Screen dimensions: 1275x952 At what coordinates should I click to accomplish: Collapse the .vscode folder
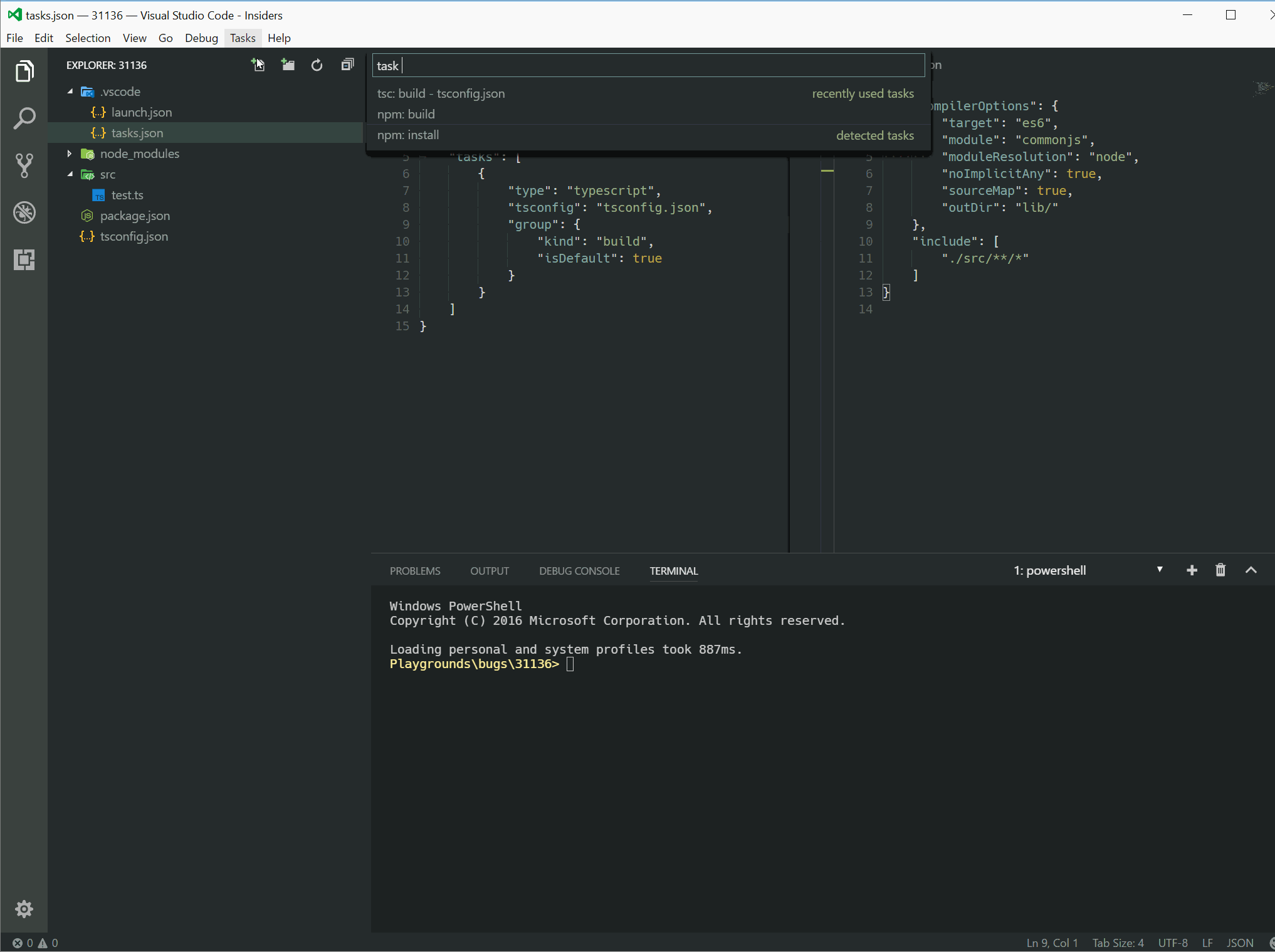point(70,92)
